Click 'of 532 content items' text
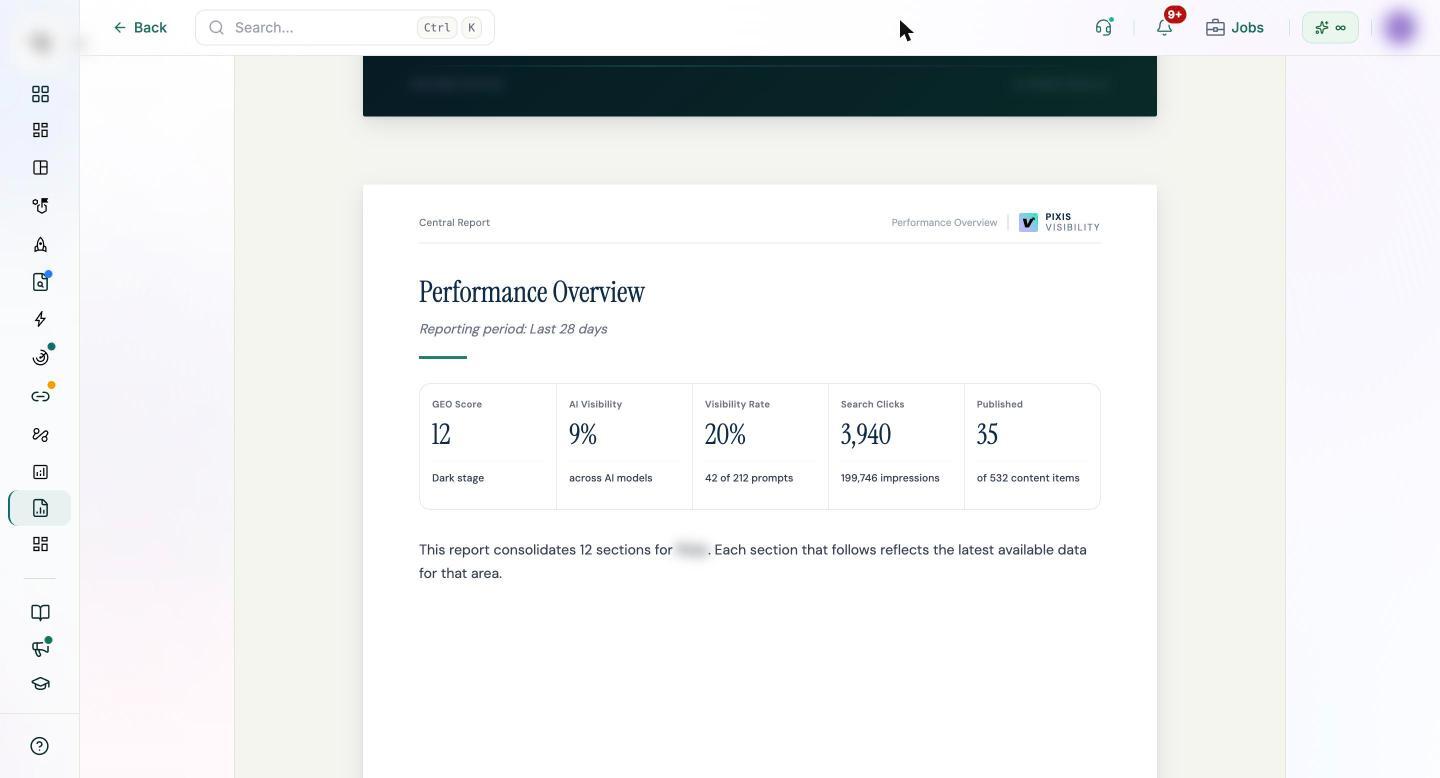The image size is (1440, 778). (x=1028, y=478)
